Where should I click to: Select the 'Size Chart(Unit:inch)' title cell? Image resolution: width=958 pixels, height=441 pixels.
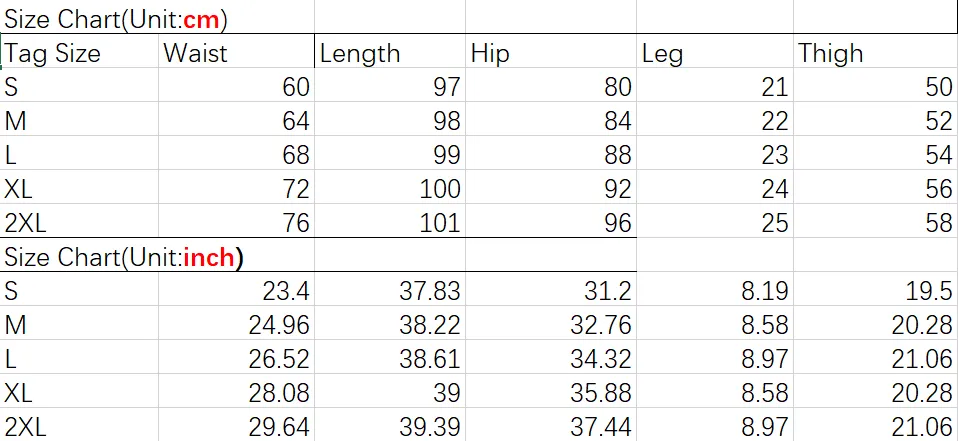(x=158, y=255)
